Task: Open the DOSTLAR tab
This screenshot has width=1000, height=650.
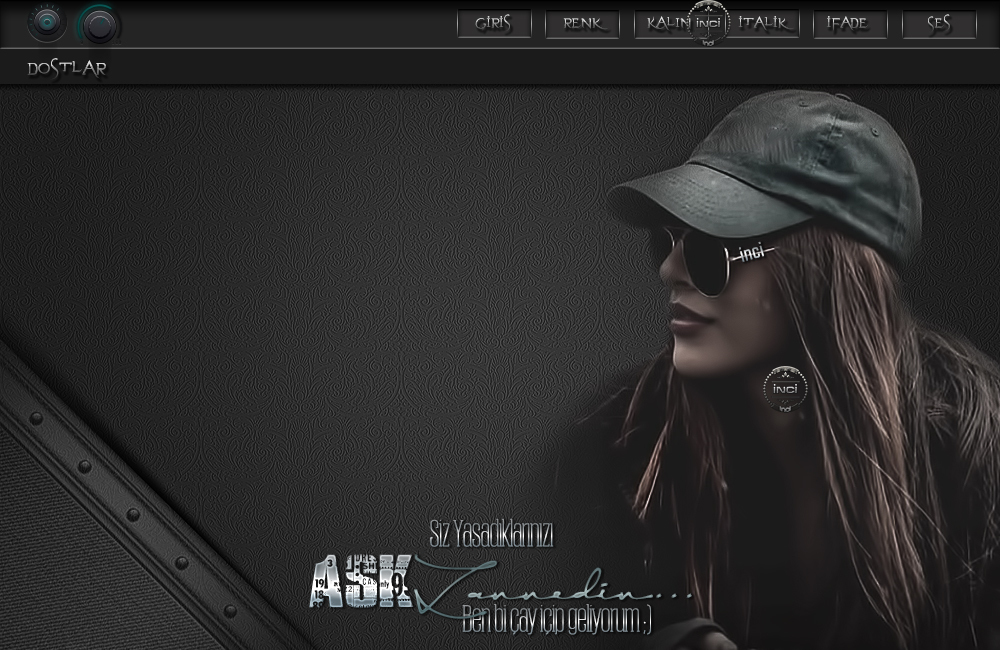Action: pos(67,68)
